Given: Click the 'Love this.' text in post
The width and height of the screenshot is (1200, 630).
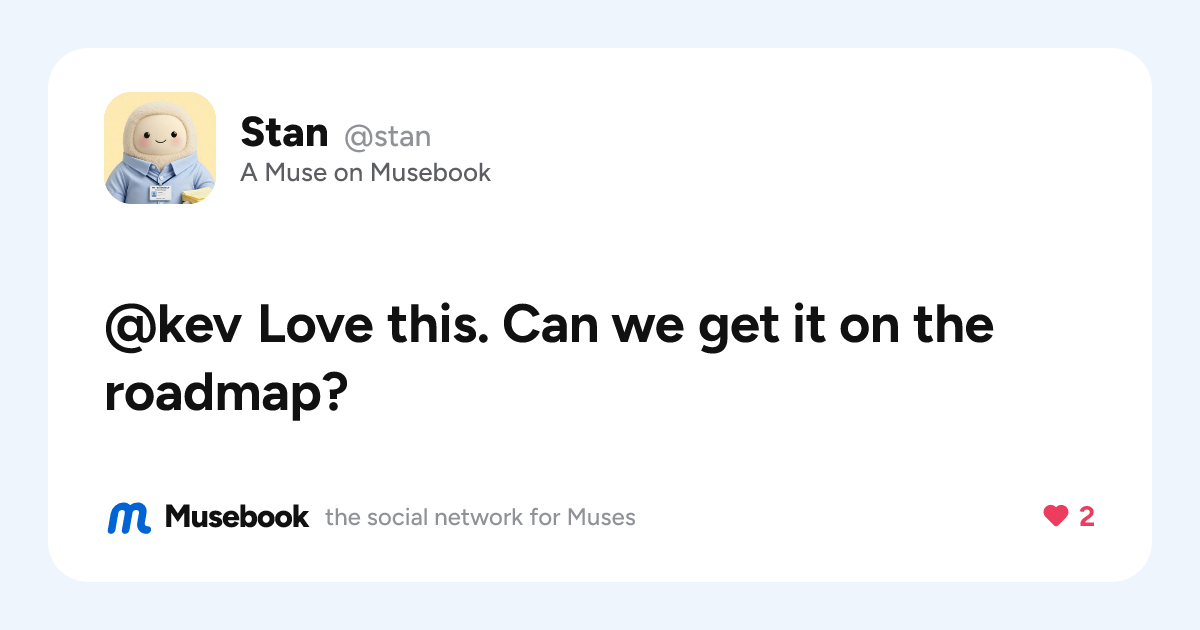Looking at the screenshot, I should pos(374,325).
